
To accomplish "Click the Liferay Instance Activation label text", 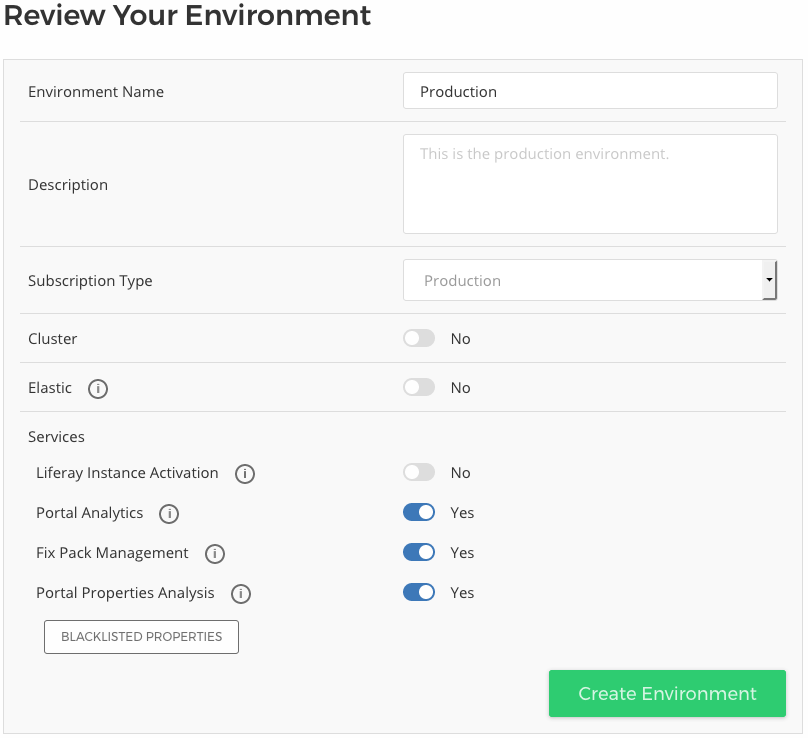I will (127, 473).
